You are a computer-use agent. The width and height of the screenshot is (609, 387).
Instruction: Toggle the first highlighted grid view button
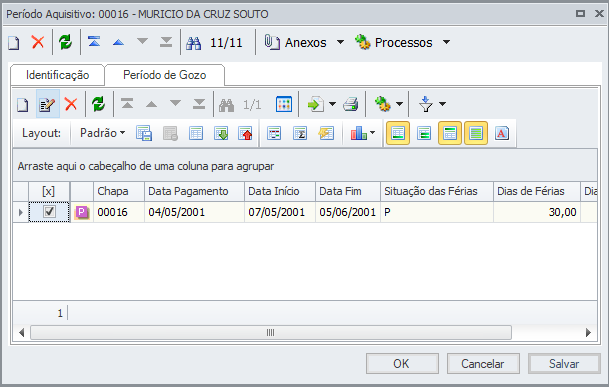(398, 133)
